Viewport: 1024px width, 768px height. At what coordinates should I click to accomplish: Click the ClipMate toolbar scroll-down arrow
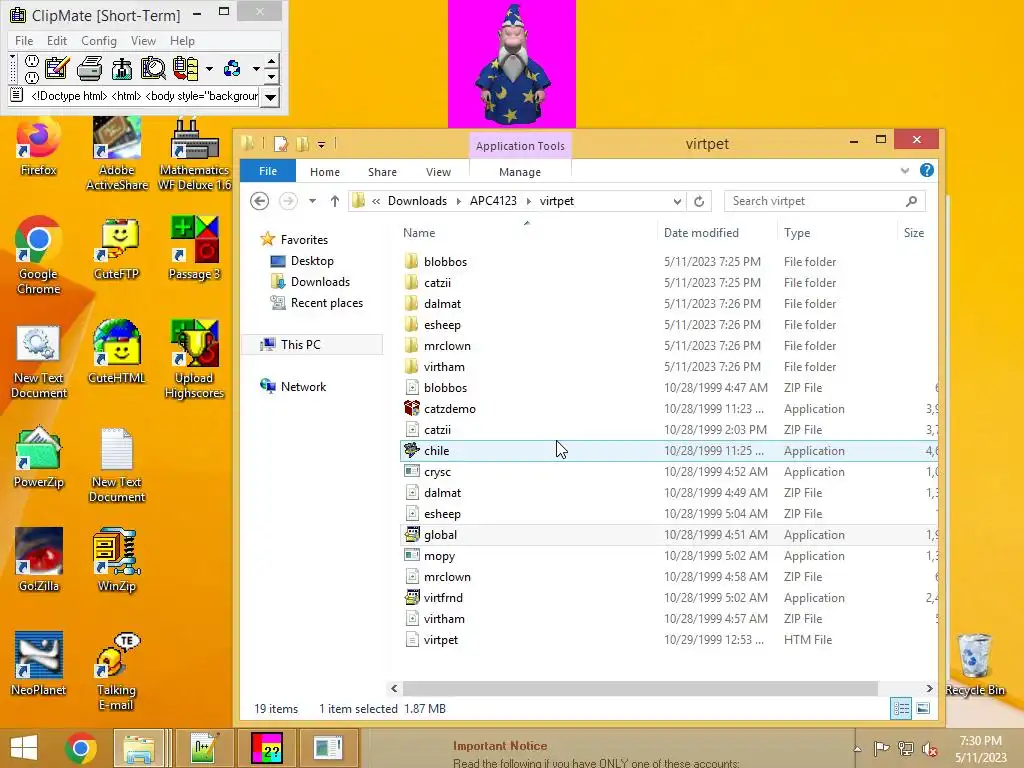click(x=272, y=76)
